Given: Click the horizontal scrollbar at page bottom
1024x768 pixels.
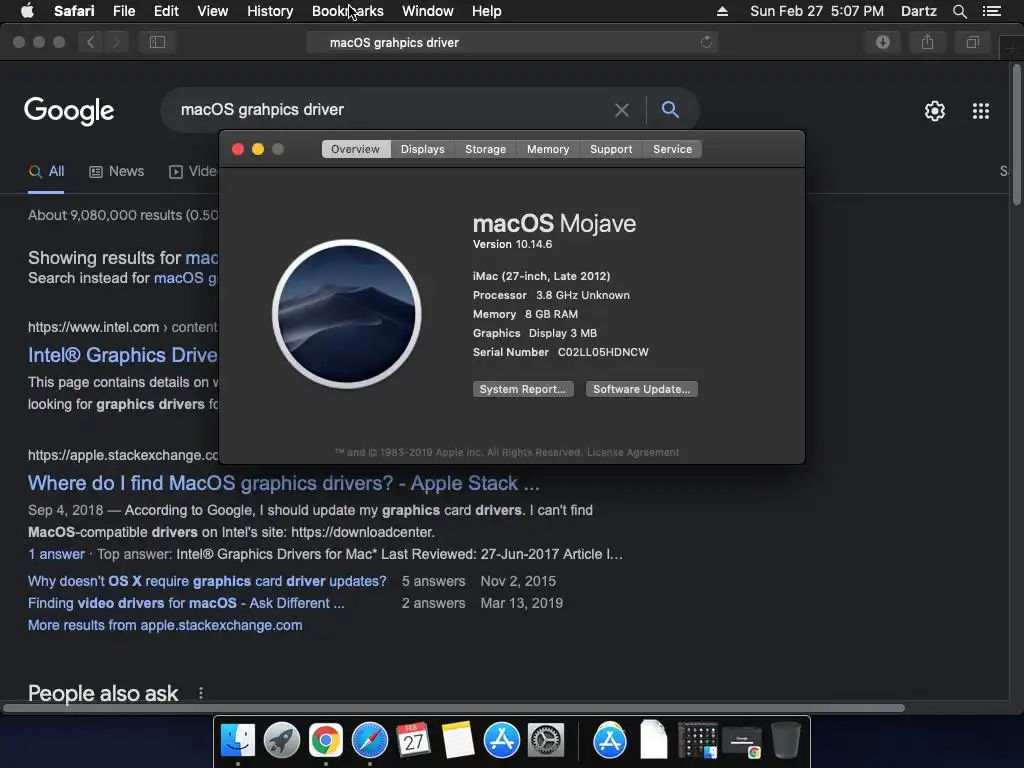Looking at the screenshot, I should pyautogui.click(x=454, y=708).
